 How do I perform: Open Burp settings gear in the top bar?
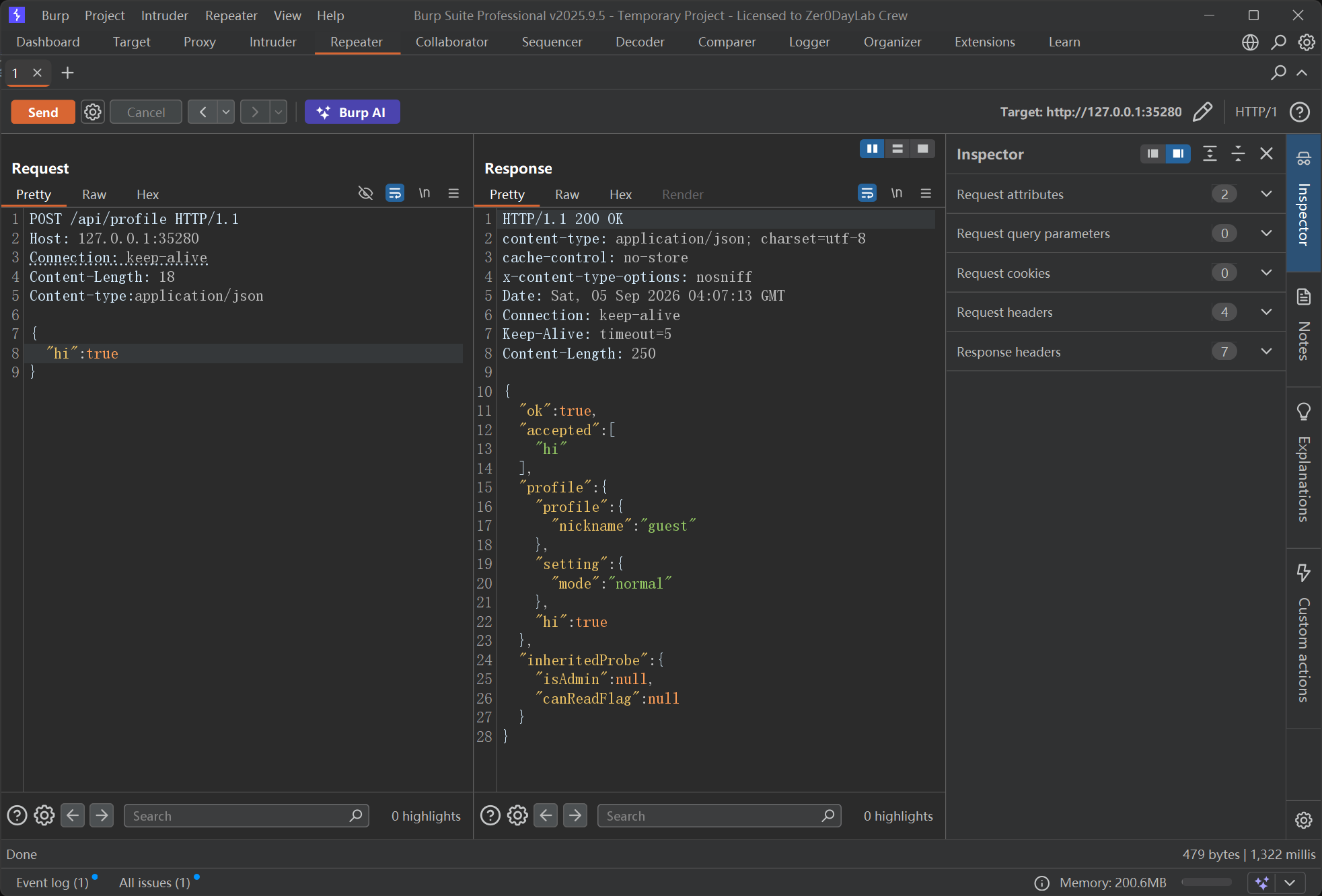click(1307, 42)
